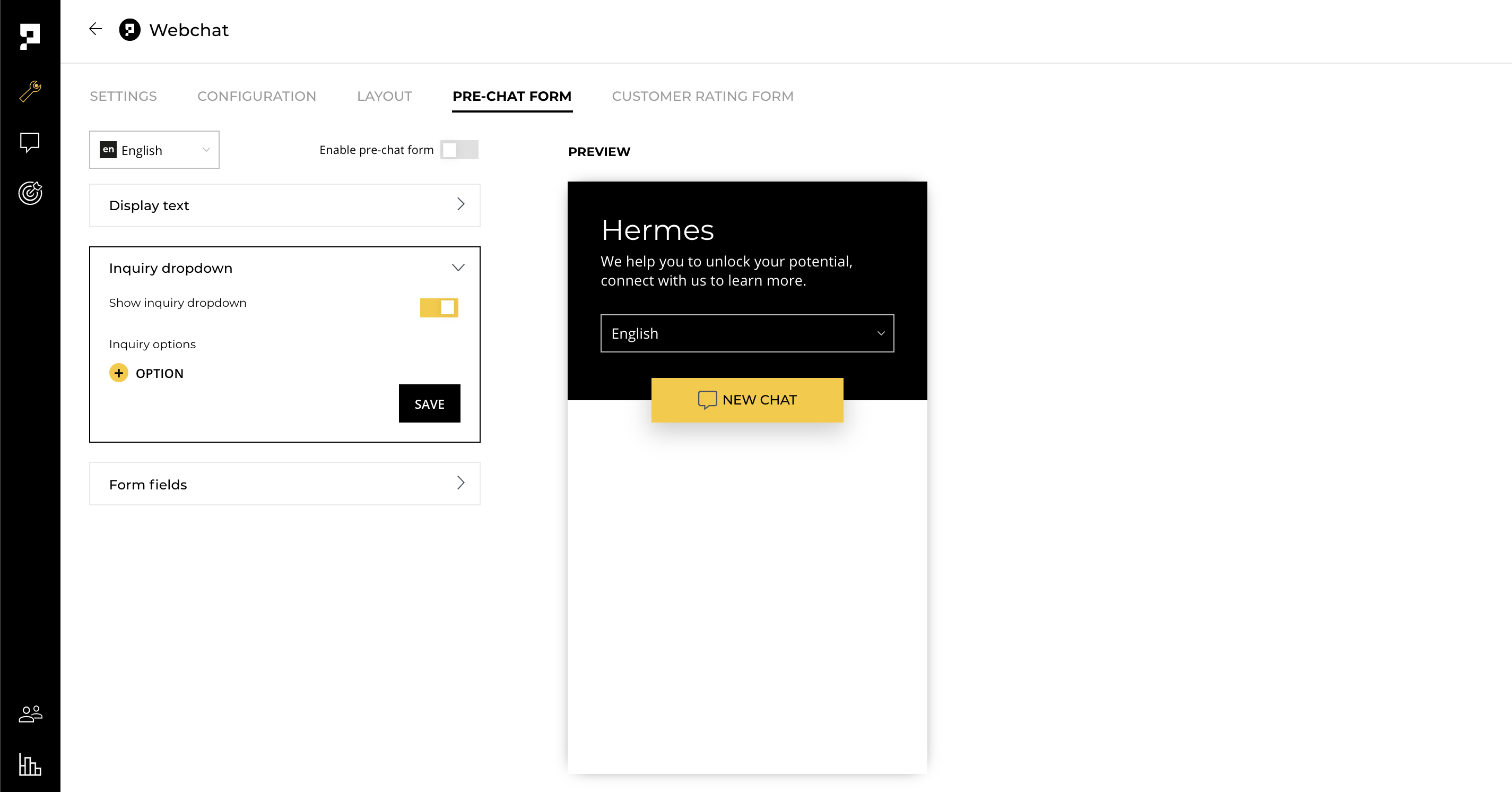Open the chat bubble icon in sidebar
The width and height of the screenshot is (1512, 792).
click(30, 142)
